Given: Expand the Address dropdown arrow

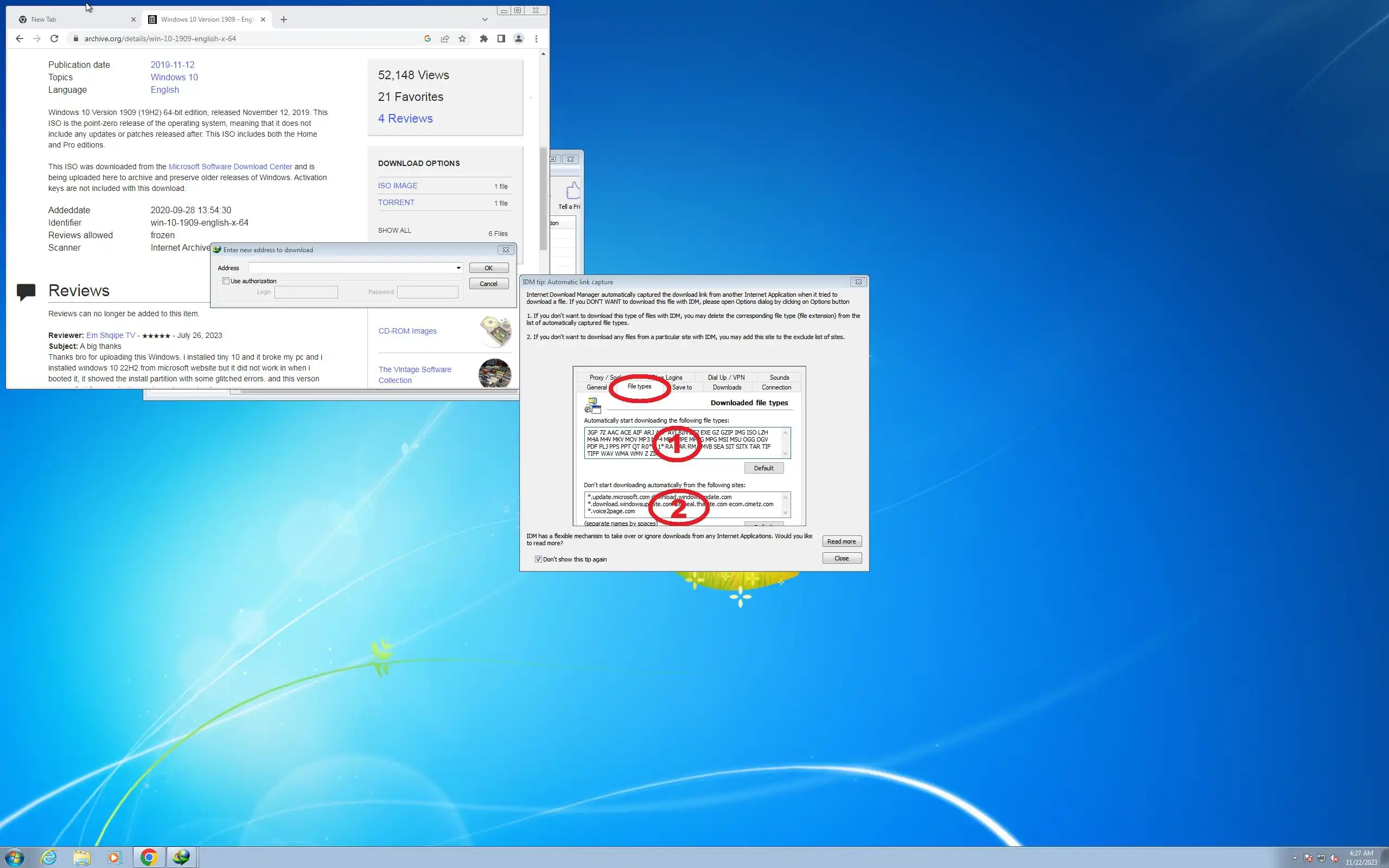Looking at the screenshot, I should click(x=458, y=268).
